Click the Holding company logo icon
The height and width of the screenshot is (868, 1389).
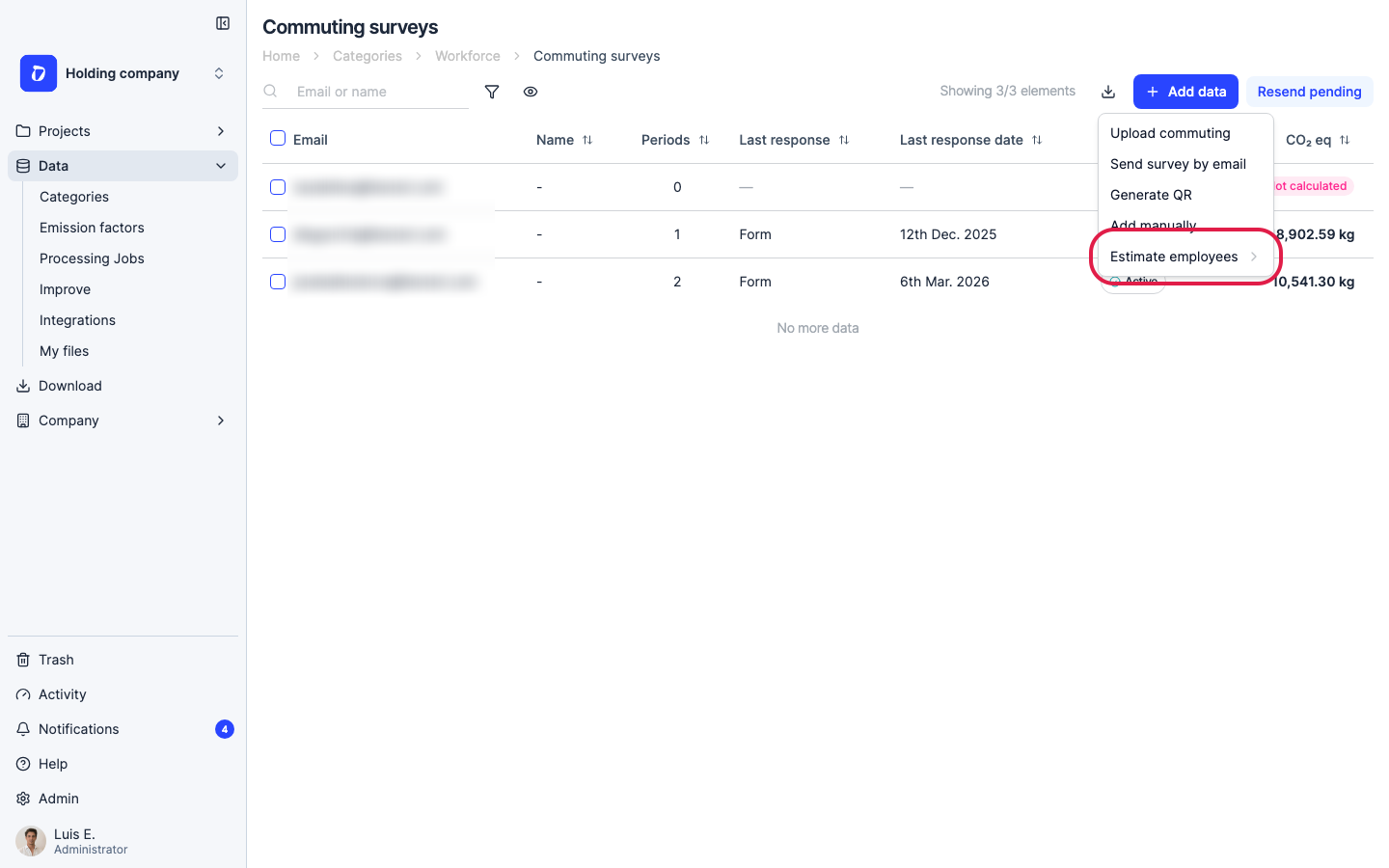pyautogui.click(x=39, y=73)
